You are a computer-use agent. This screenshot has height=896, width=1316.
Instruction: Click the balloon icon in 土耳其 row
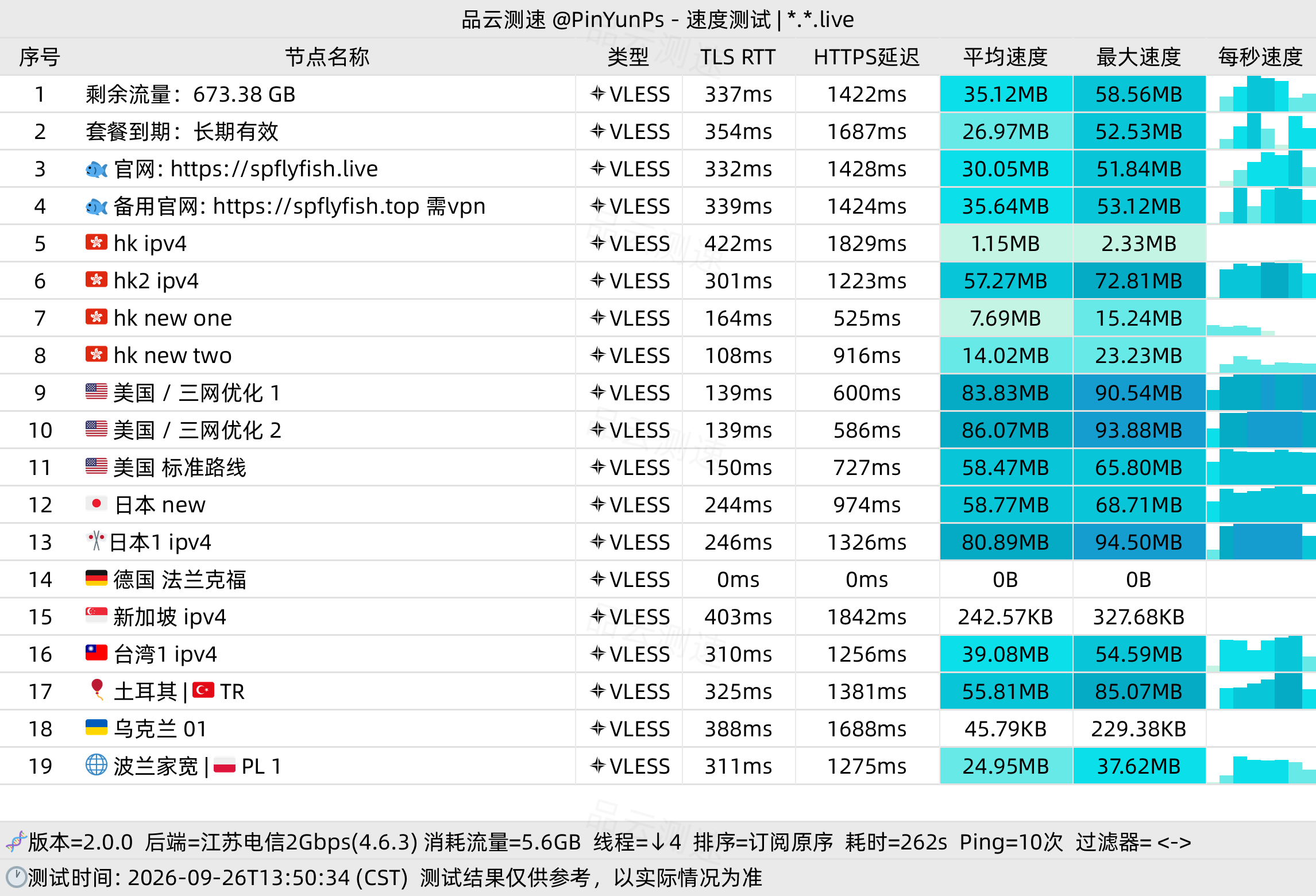pos(98,690)
